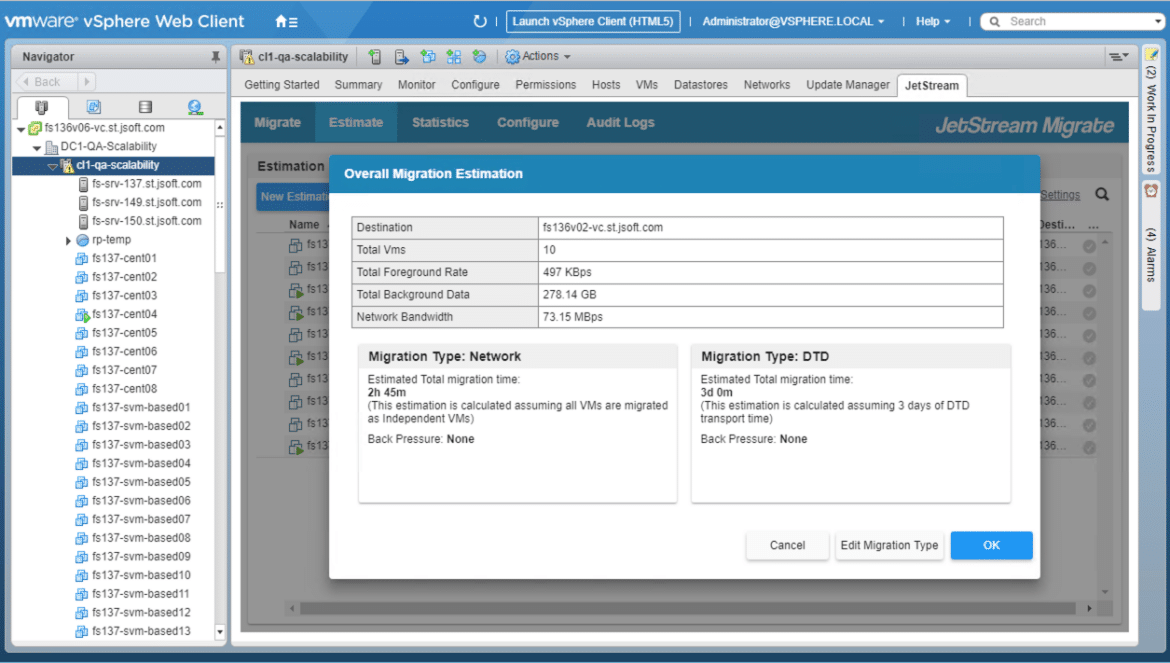Select fs137-cent01 in the navigator tree

[x=124, y=259]
